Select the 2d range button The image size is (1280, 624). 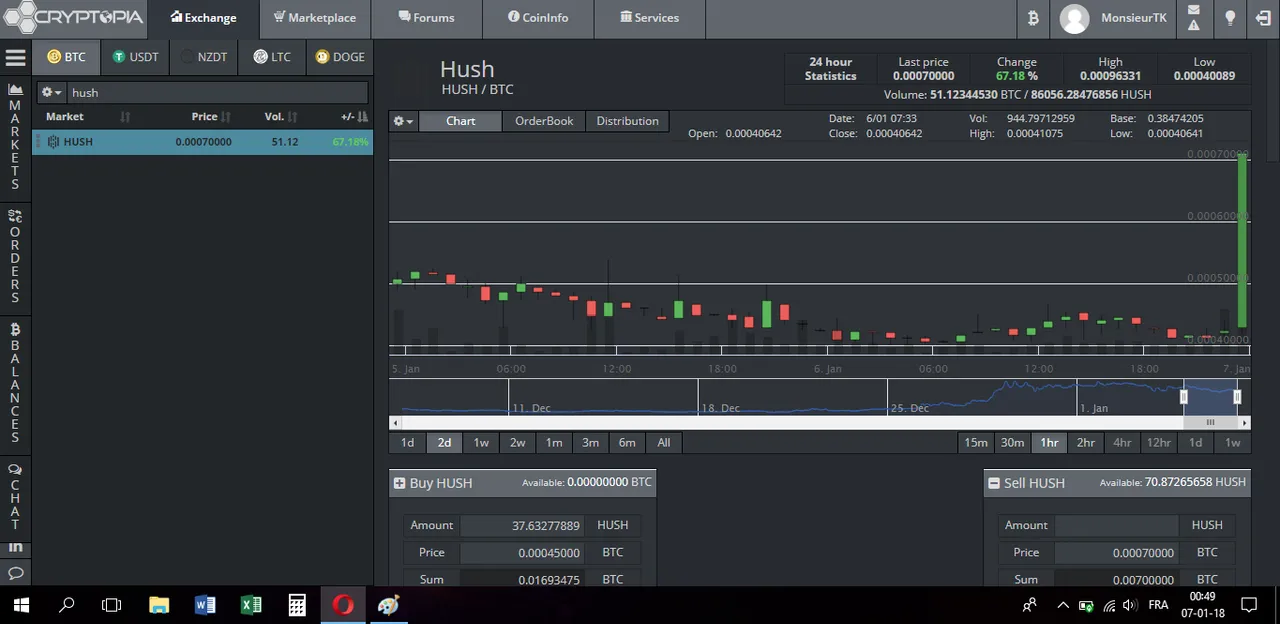pyautogui.click(x=444, y=443)
